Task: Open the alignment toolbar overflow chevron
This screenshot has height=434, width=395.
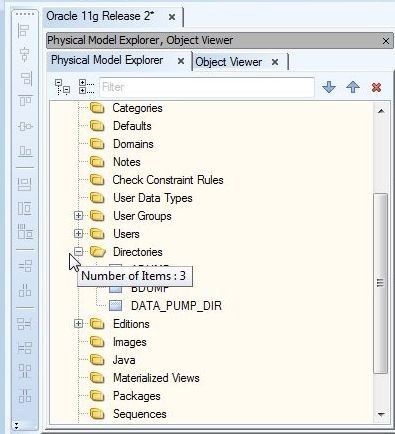Action: click(16, 426)
